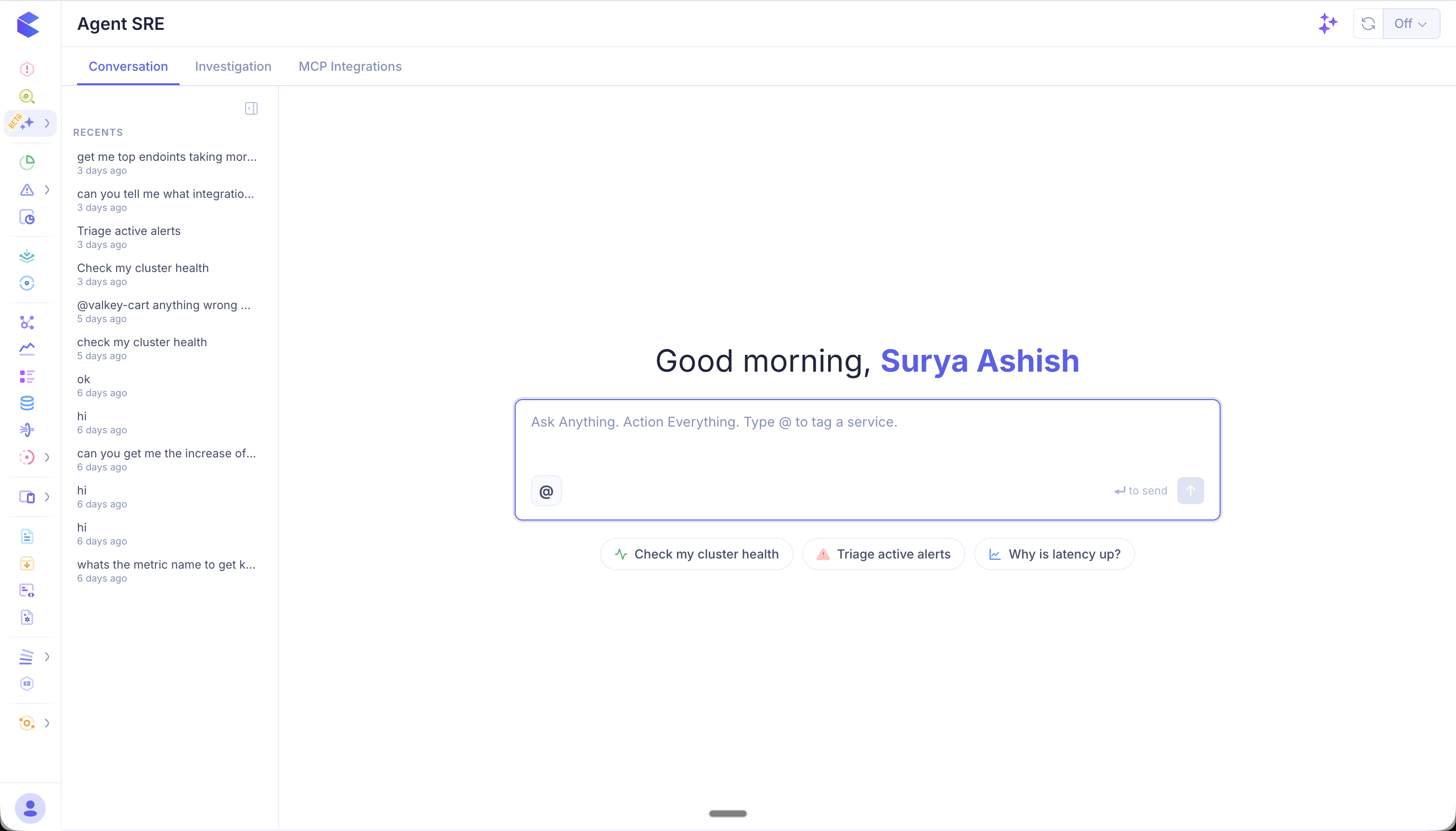Click the send arrow button
Viewport: 1456px width, 831px height.
pos(1191,490)
